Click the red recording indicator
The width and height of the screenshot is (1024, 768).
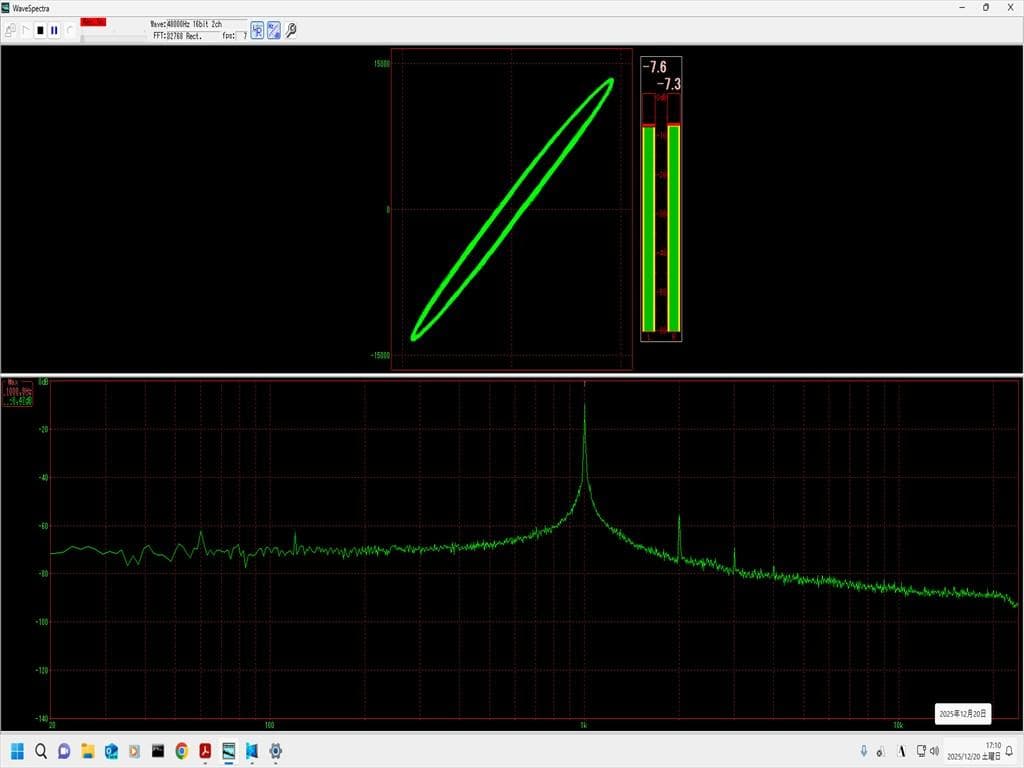[x=93, y=22]
